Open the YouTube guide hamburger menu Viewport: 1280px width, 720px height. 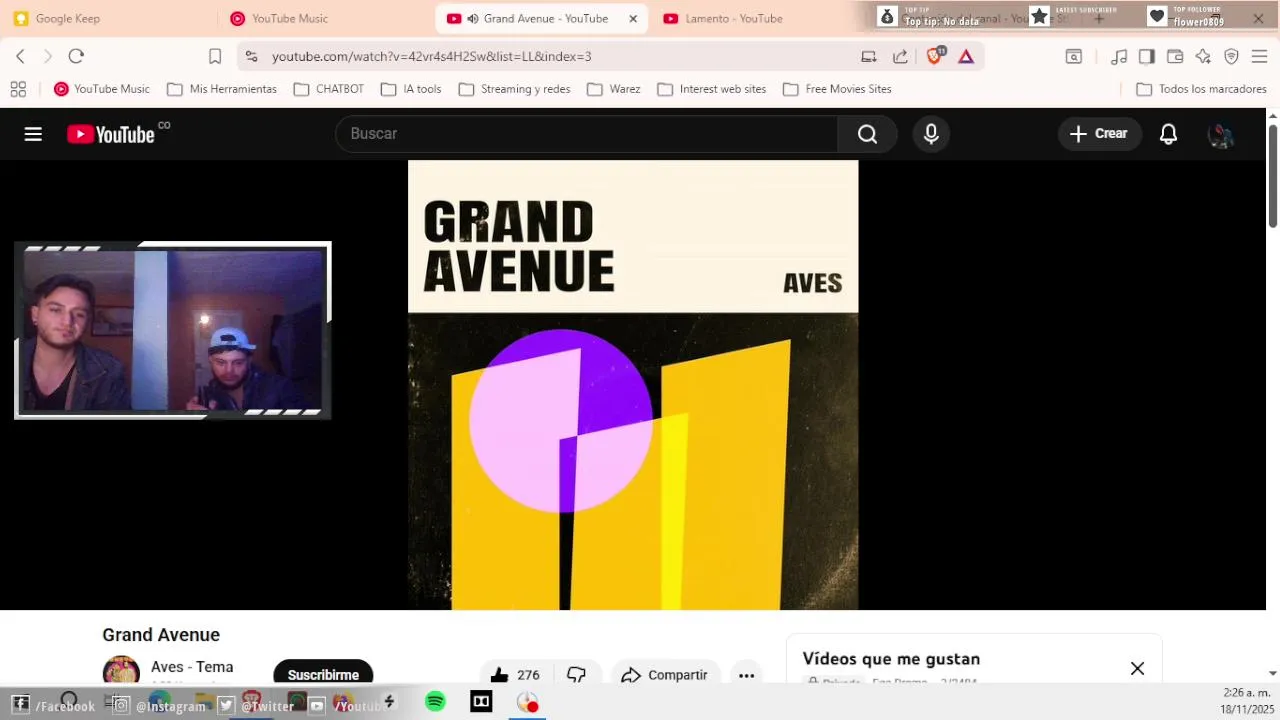33,134
